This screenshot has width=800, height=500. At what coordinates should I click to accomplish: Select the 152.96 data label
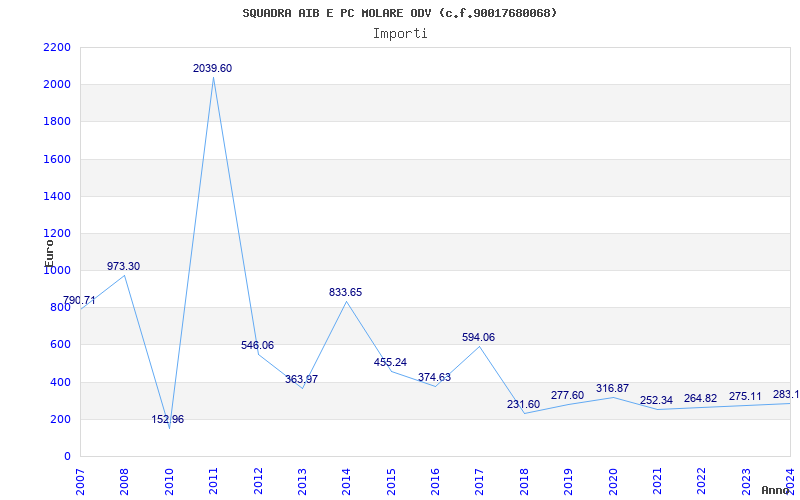[x=168, y=419]
